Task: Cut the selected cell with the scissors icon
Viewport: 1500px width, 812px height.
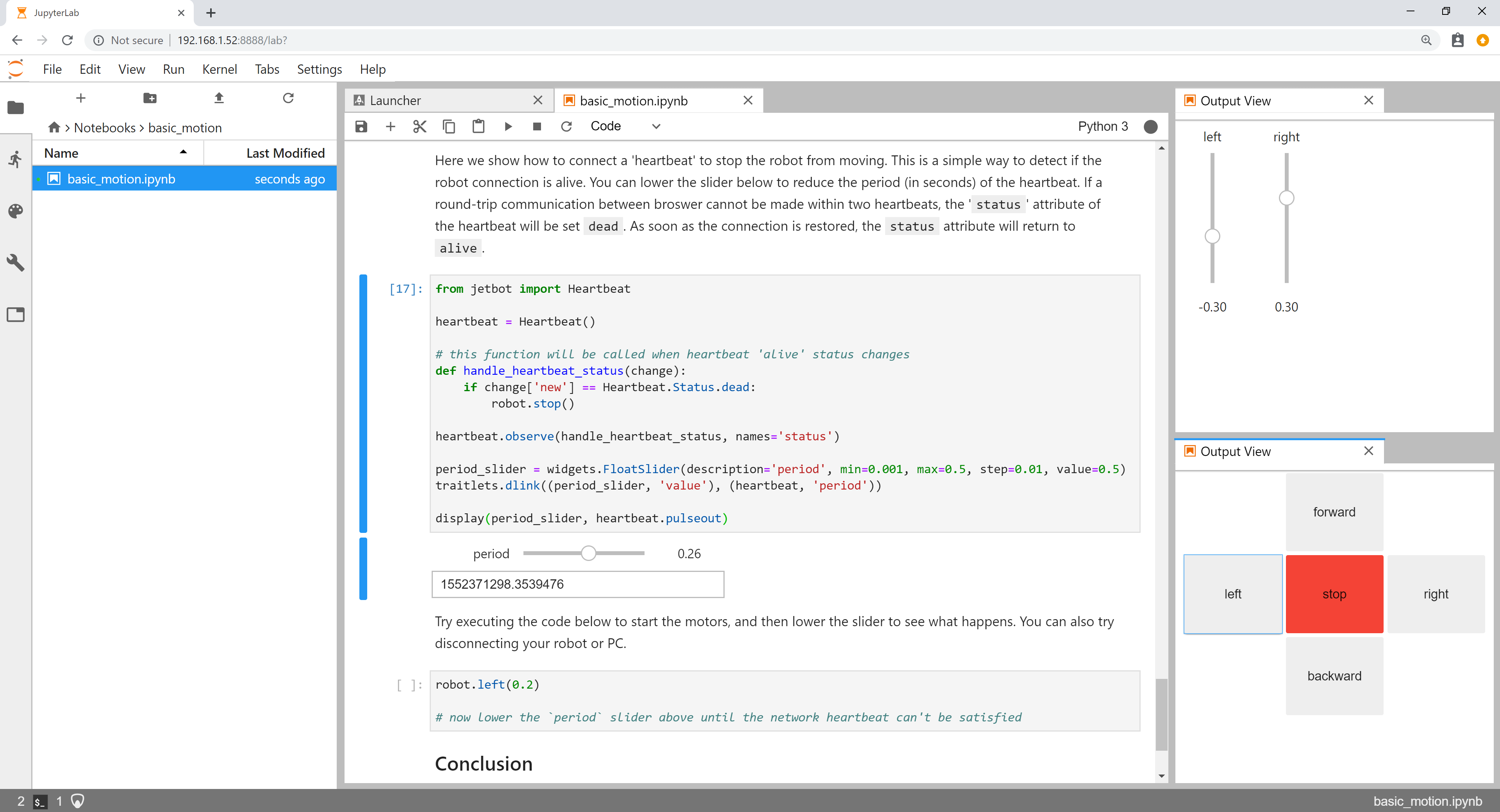Action: 419,126
